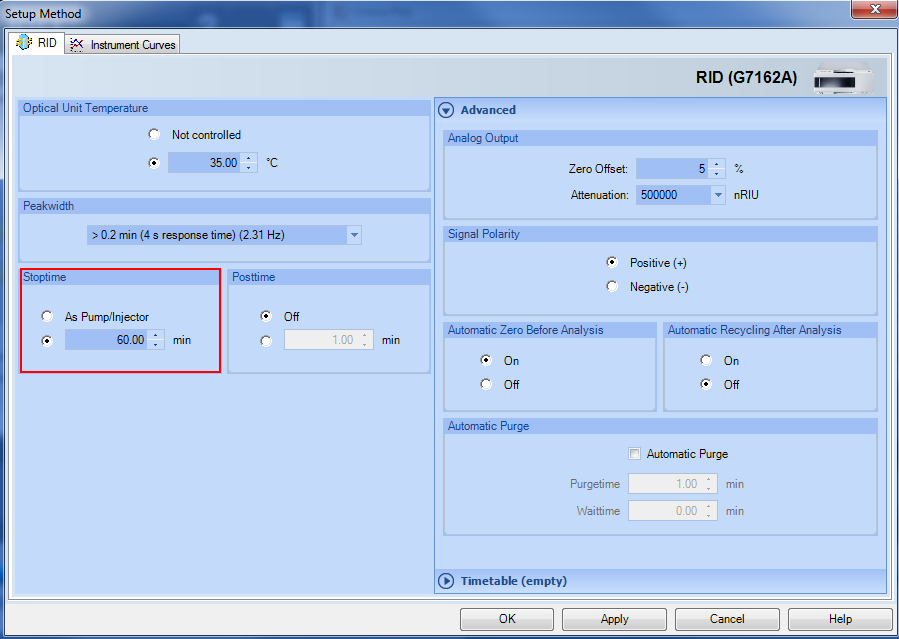Decrease the Stoptime value with down arrow
This screenshot has height=639, width=899.
[x=156, y=345]
